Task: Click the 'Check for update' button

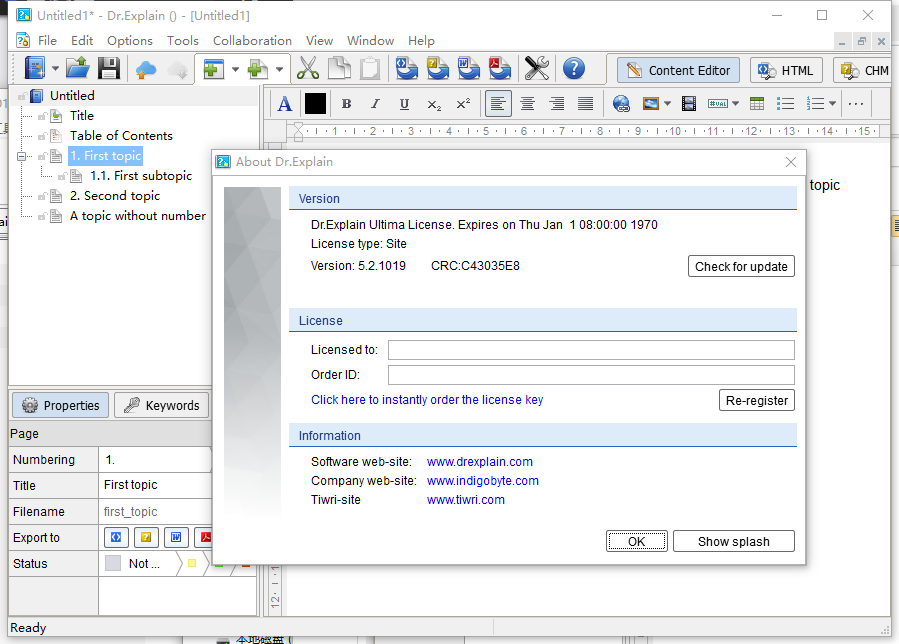Action: pos(741,267)
